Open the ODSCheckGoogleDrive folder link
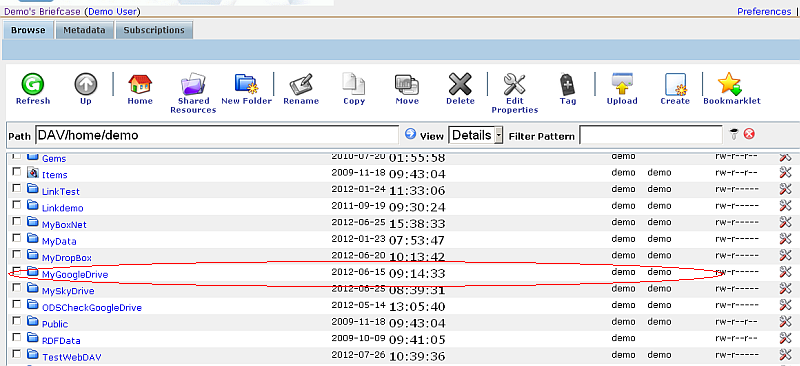 point(92,308)
